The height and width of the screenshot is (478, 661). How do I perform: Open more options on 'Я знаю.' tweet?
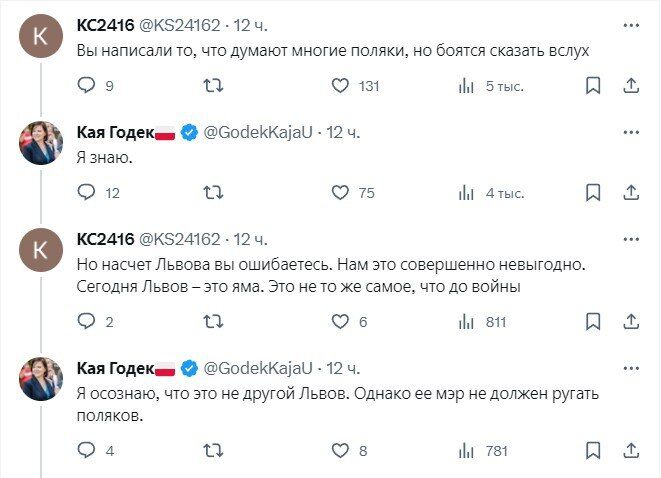click(x=632, y=132)
